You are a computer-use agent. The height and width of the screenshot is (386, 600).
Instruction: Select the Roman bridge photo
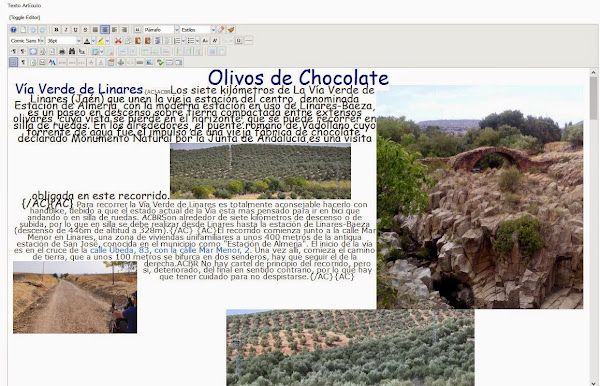480,197
